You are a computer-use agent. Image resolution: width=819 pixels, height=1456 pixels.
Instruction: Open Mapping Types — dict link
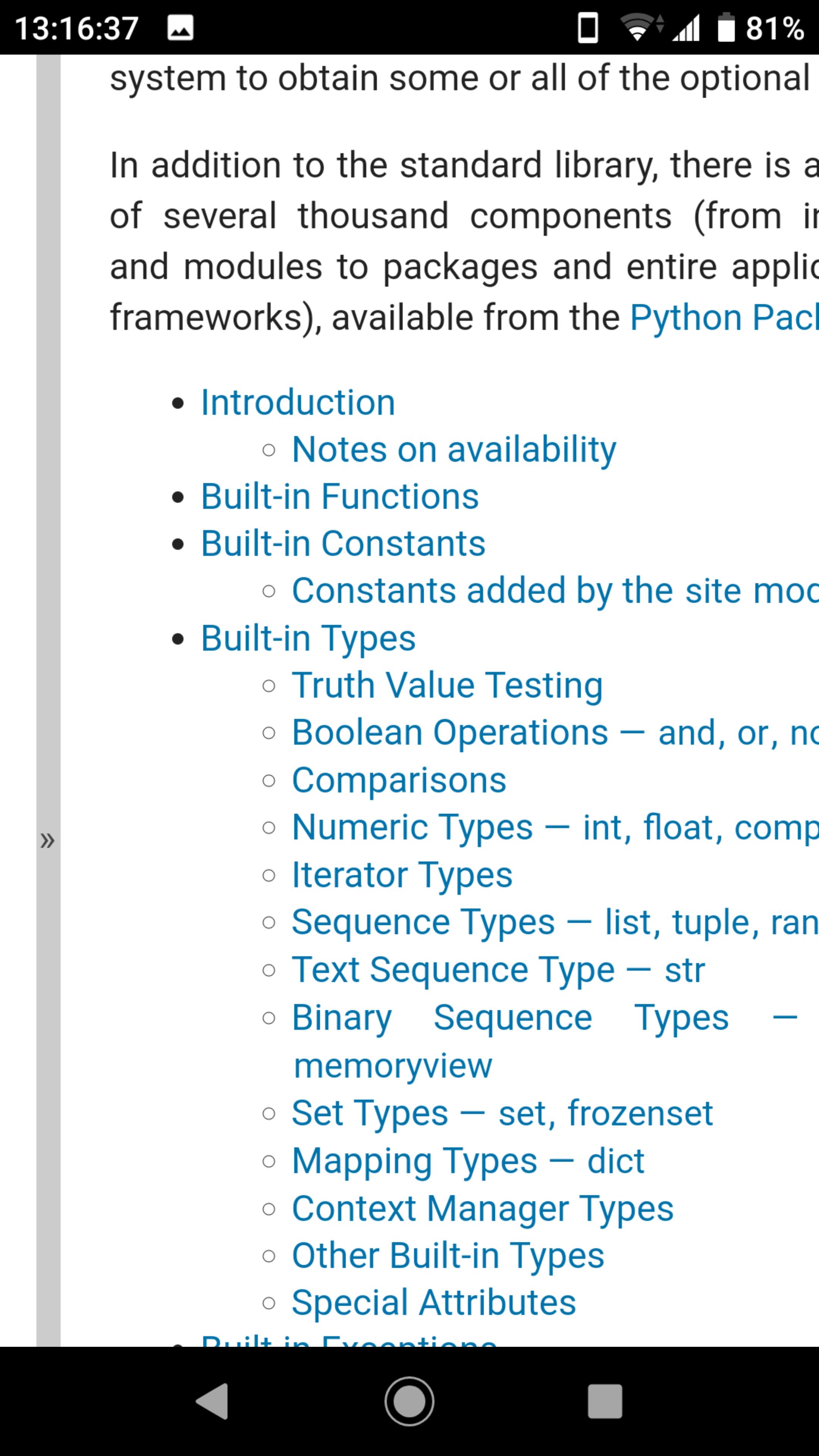(x=468, y=1161)
